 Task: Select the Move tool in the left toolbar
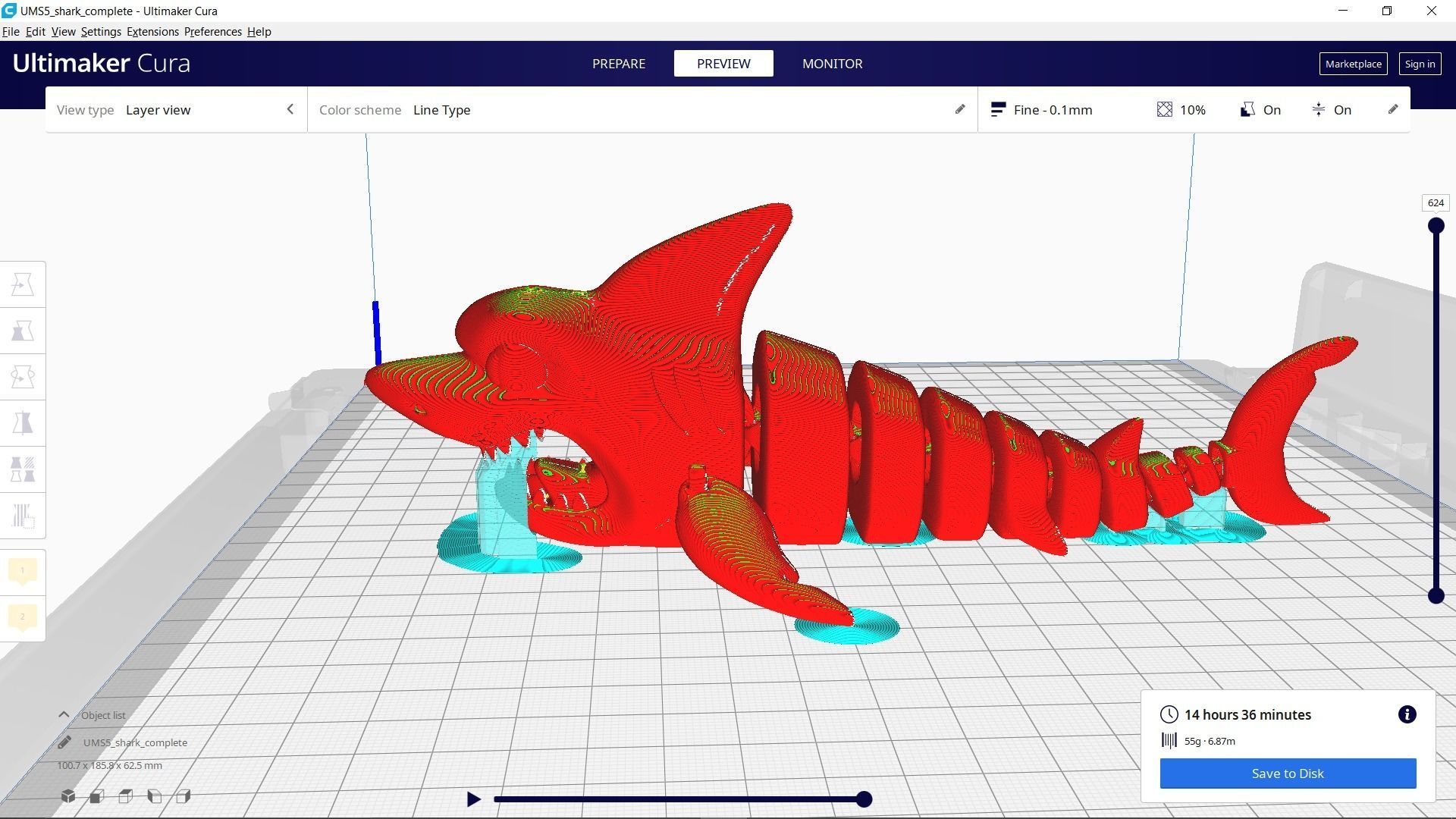23,284
